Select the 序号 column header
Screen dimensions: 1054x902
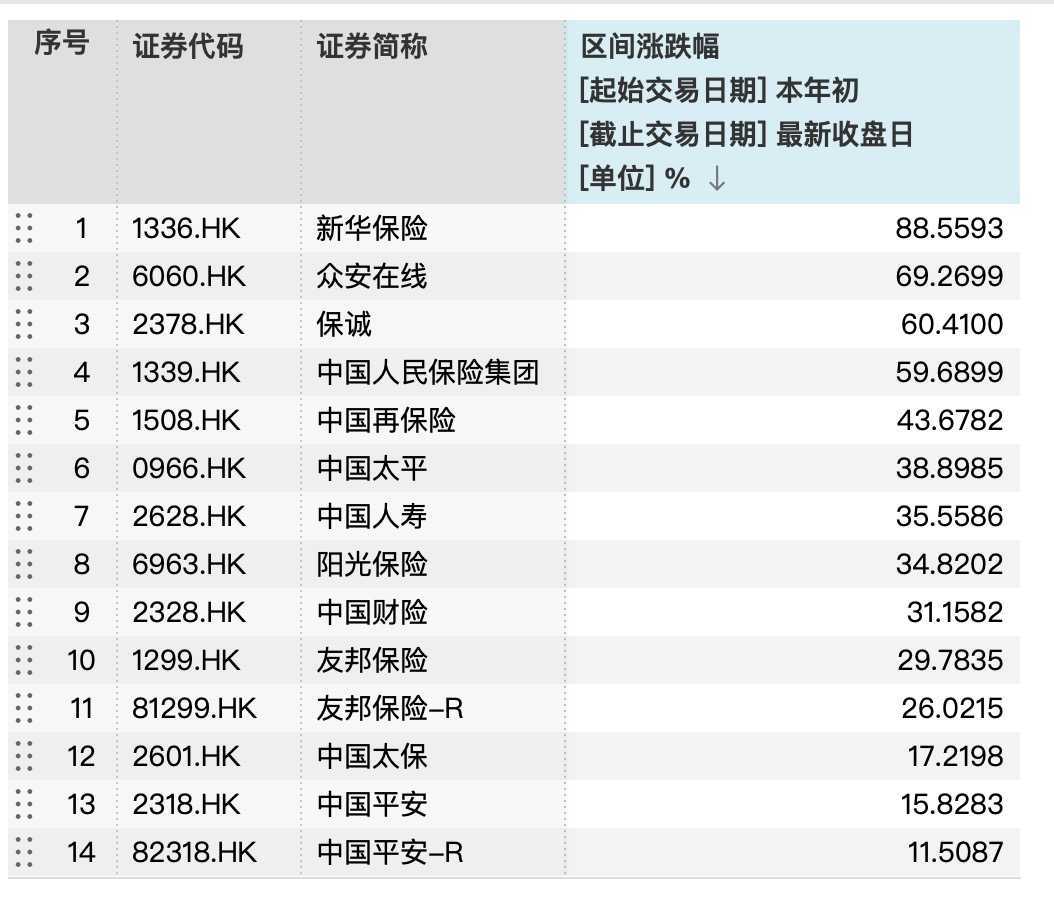tap(61, 44)
